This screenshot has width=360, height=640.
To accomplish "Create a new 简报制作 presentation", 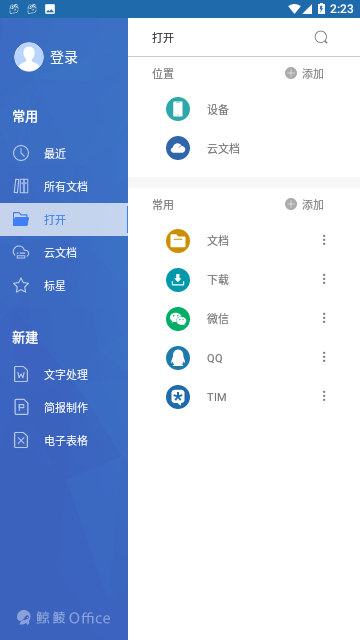I will tap(64, 408).
